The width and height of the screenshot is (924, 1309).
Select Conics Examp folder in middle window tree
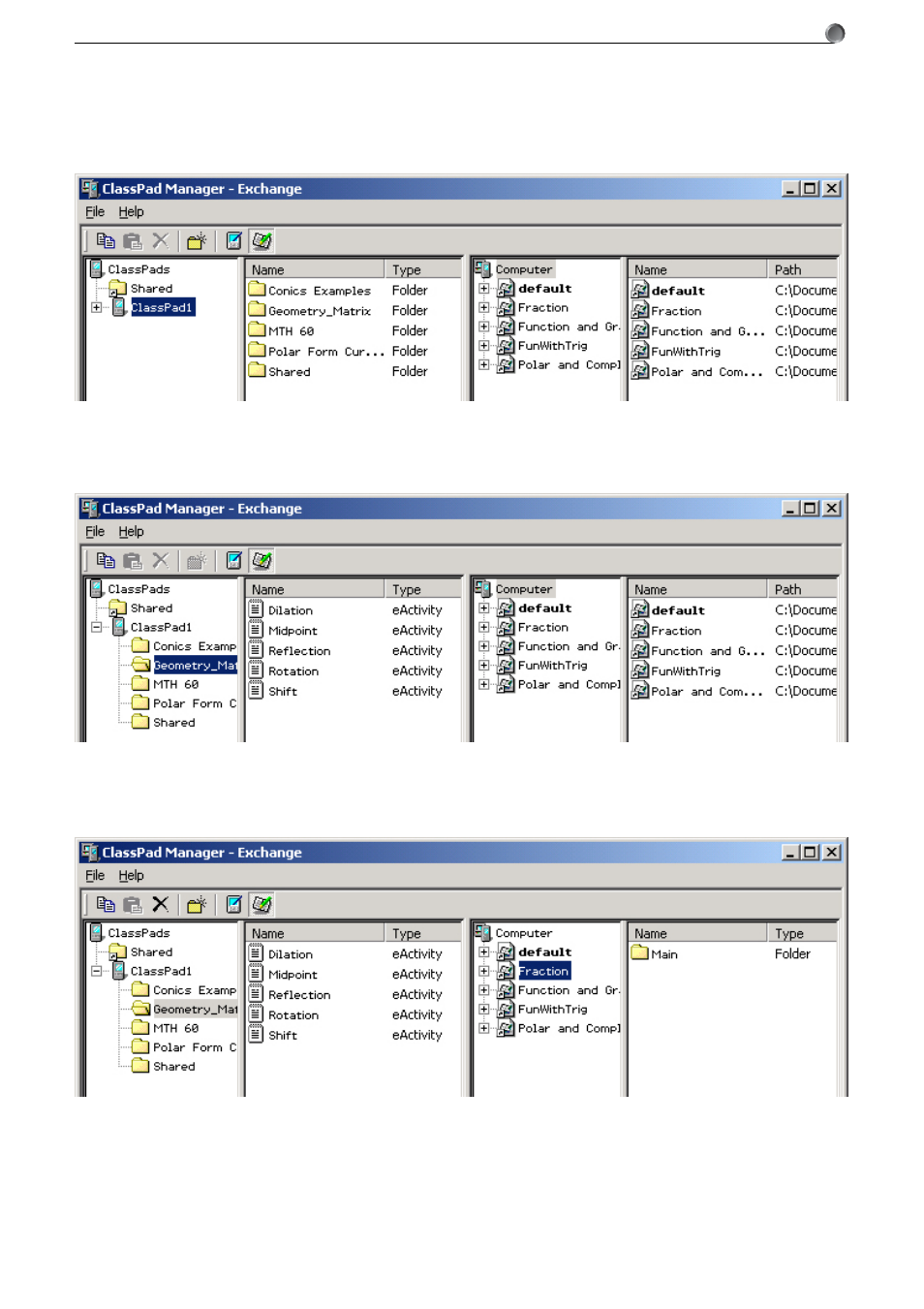click(x=194, y=646)
